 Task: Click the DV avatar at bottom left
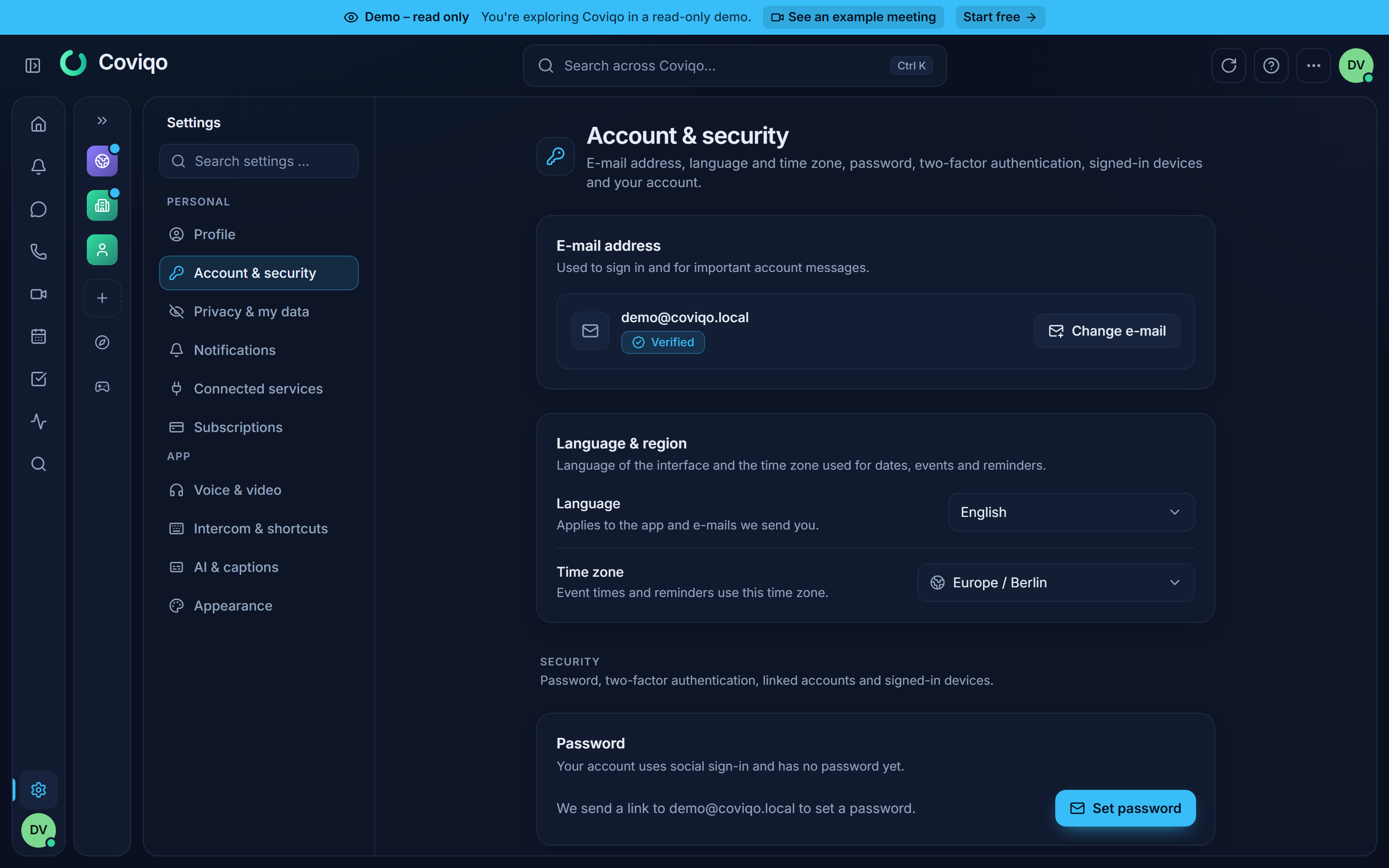coord(39,830)
